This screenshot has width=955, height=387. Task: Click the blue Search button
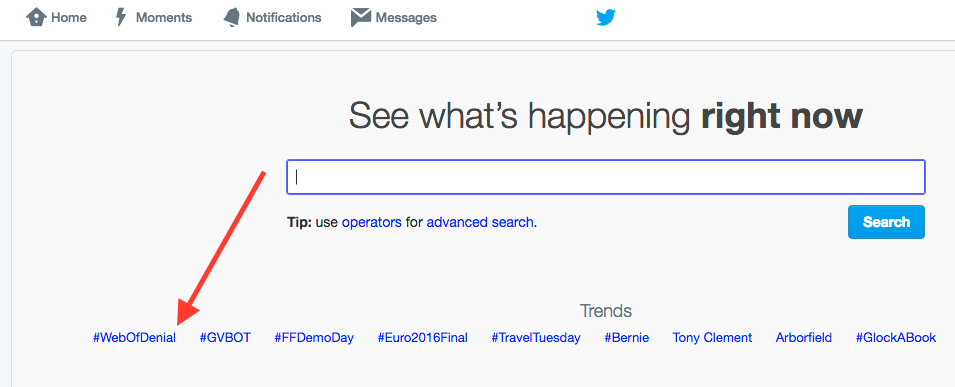886,222
